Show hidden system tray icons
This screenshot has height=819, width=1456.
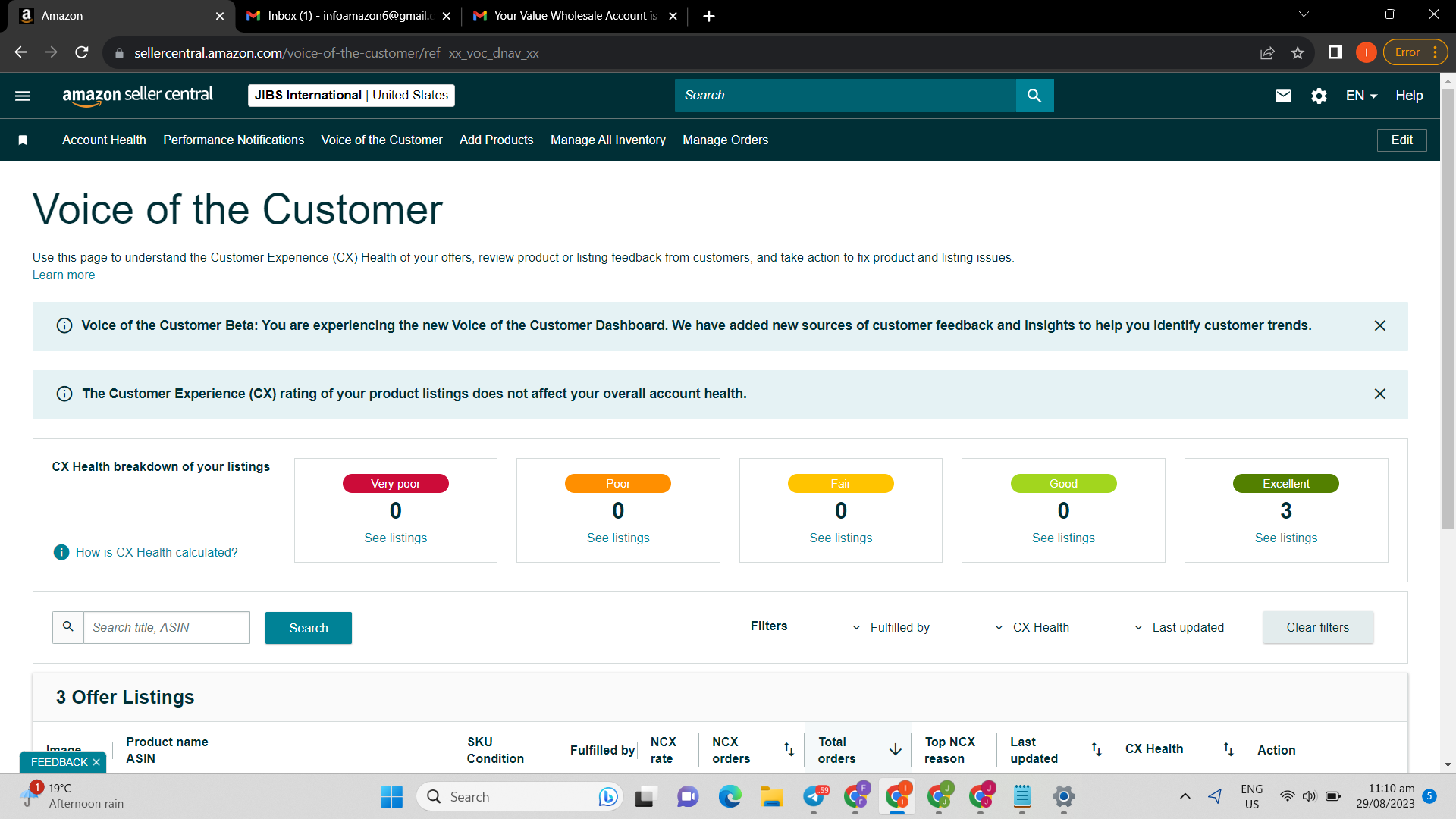[1185, 796]
